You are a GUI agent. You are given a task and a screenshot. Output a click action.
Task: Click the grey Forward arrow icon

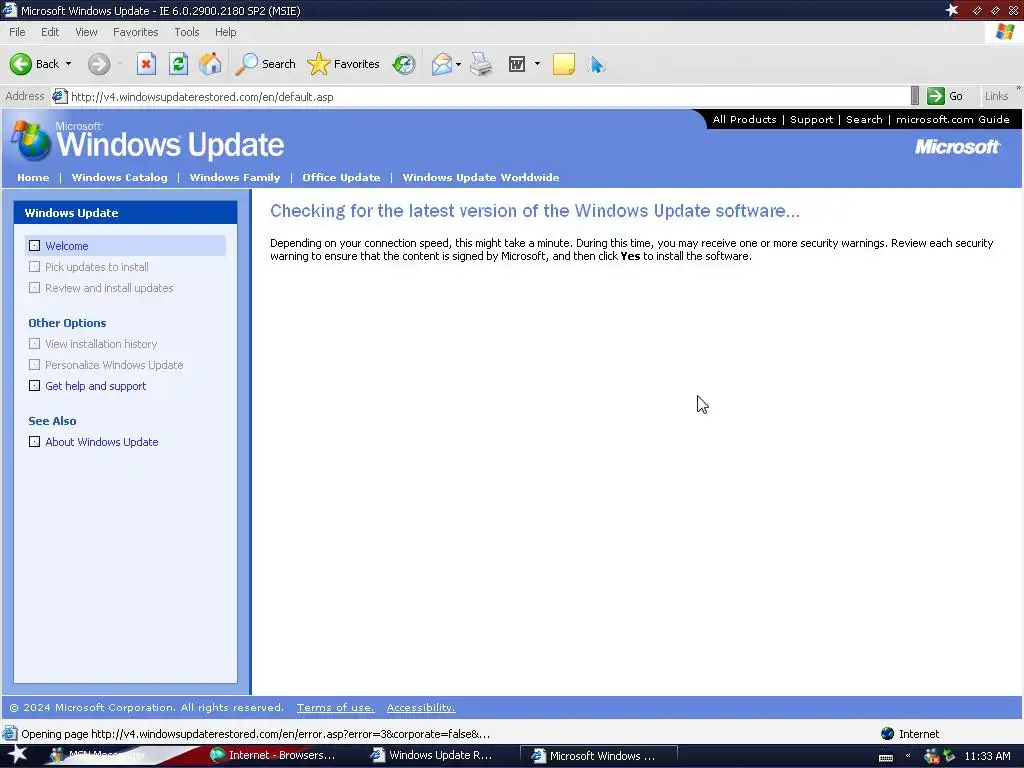99,64
